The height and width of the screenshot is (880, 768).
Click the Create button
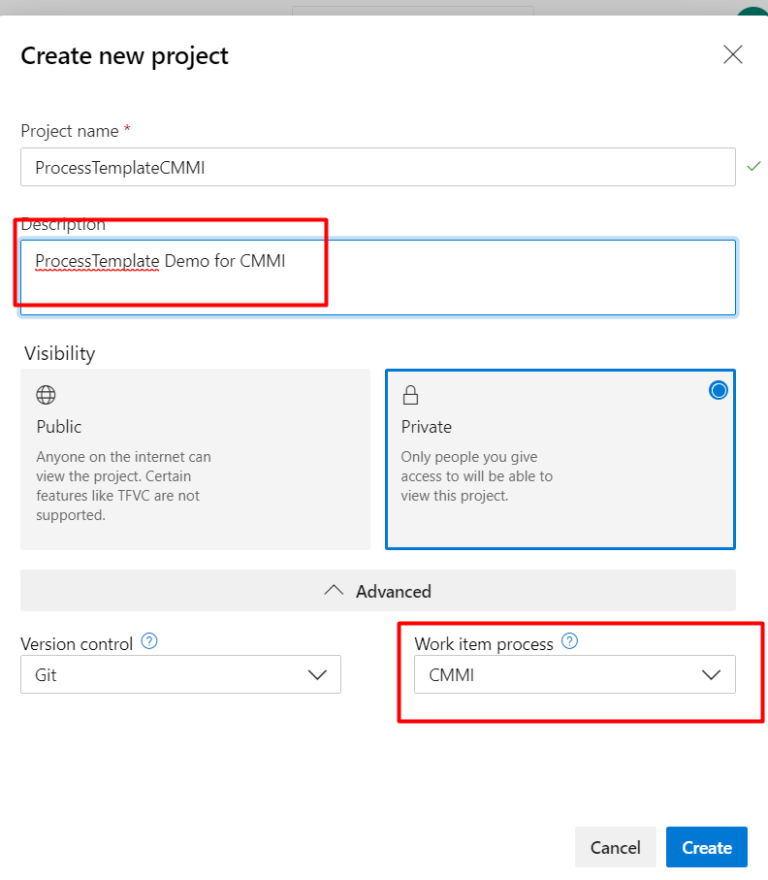click(706, 847)
